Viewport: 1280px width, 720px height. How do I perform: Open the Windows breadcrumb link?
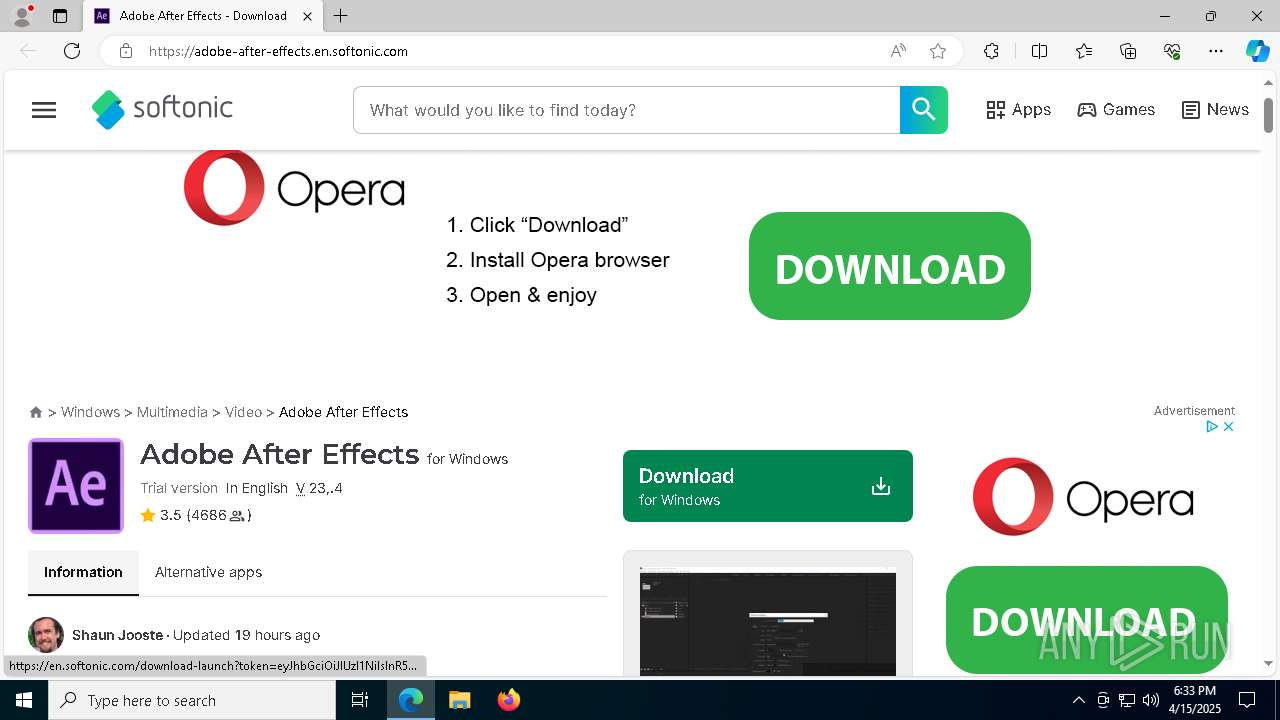90,412
